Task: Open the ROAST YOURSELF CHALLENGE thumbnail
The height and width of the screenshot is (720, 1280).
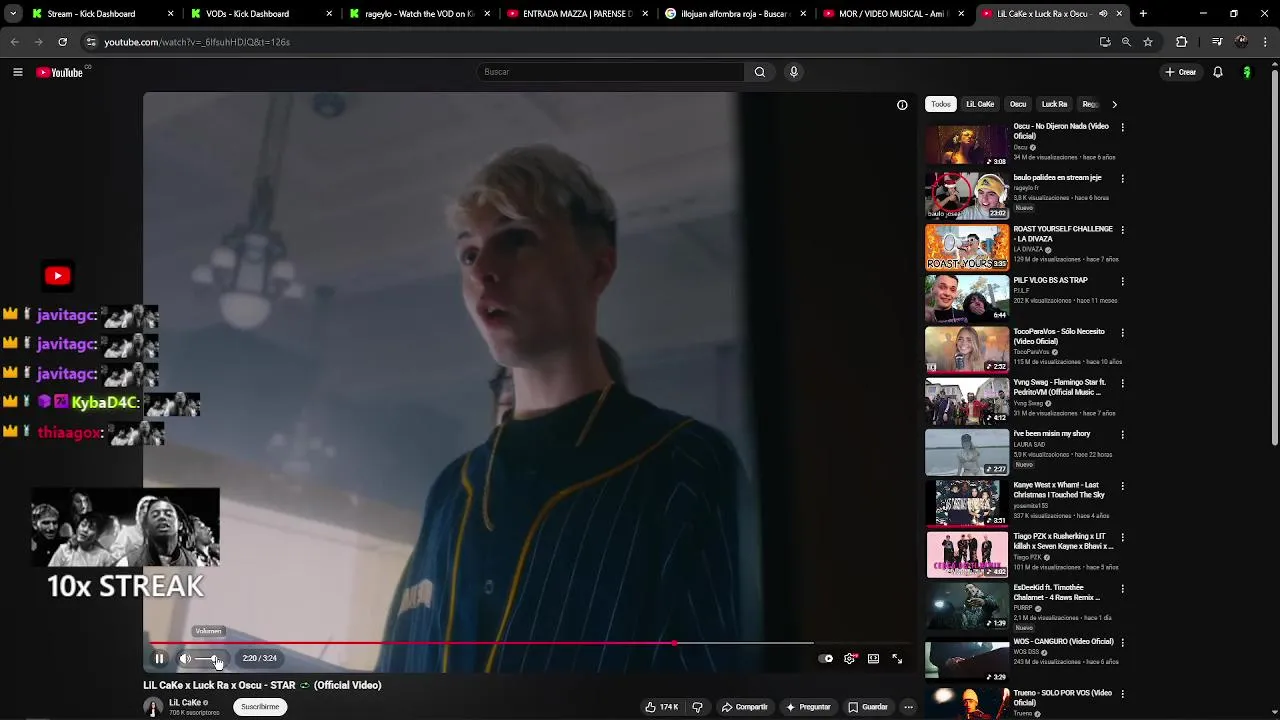Action: 967,247
